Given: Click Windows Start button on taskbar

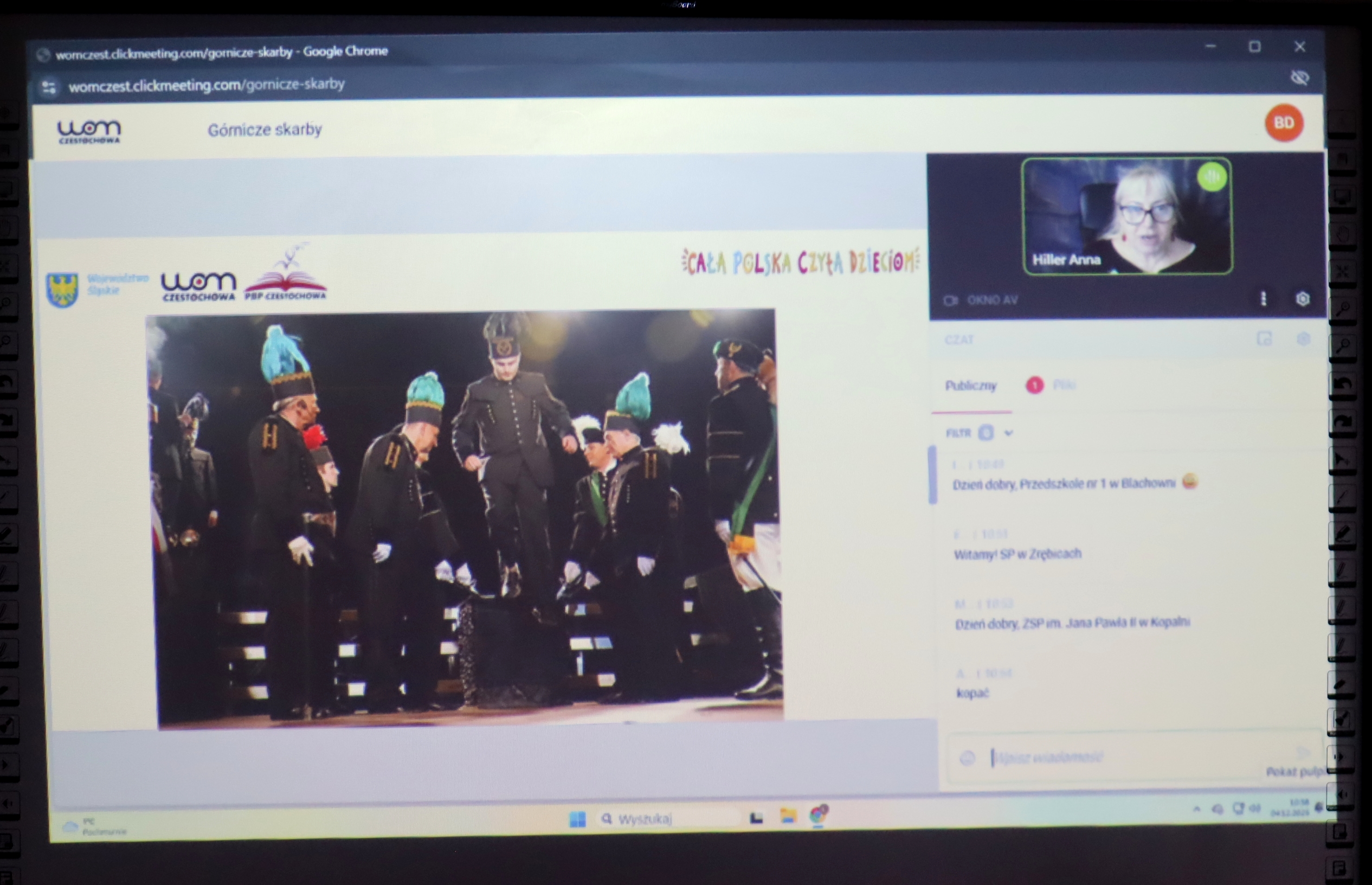Looking at the screenshot, I should pyautogui.click(x=577, y=819).
